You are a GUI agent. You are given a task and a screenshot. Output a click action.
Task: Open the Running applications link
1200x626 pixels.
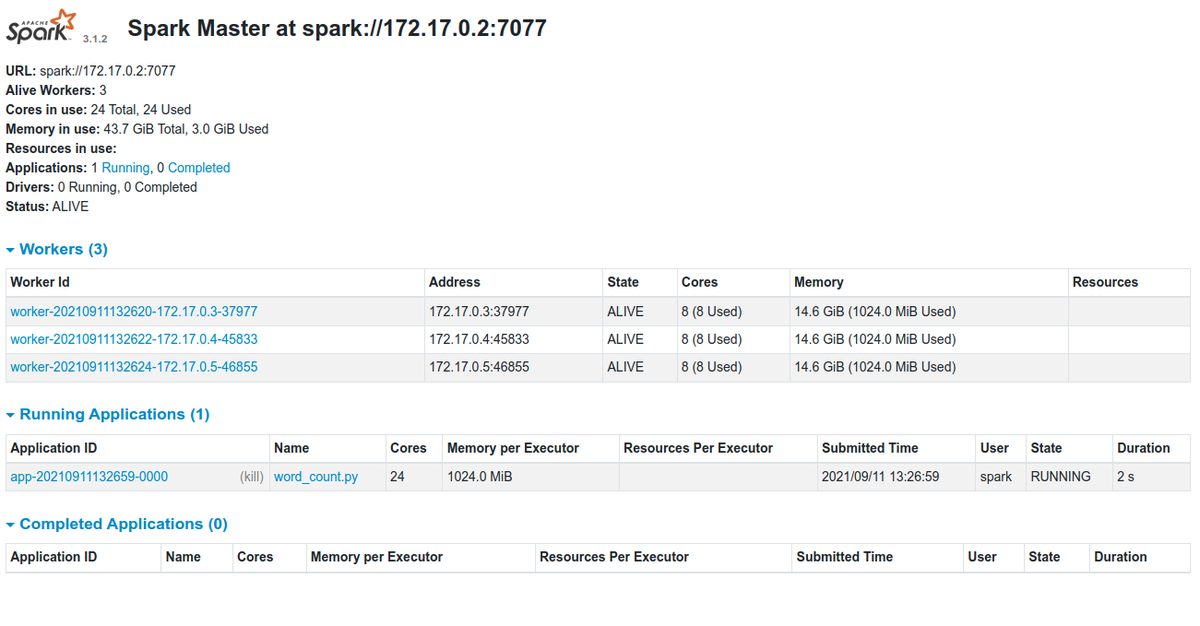126,168
